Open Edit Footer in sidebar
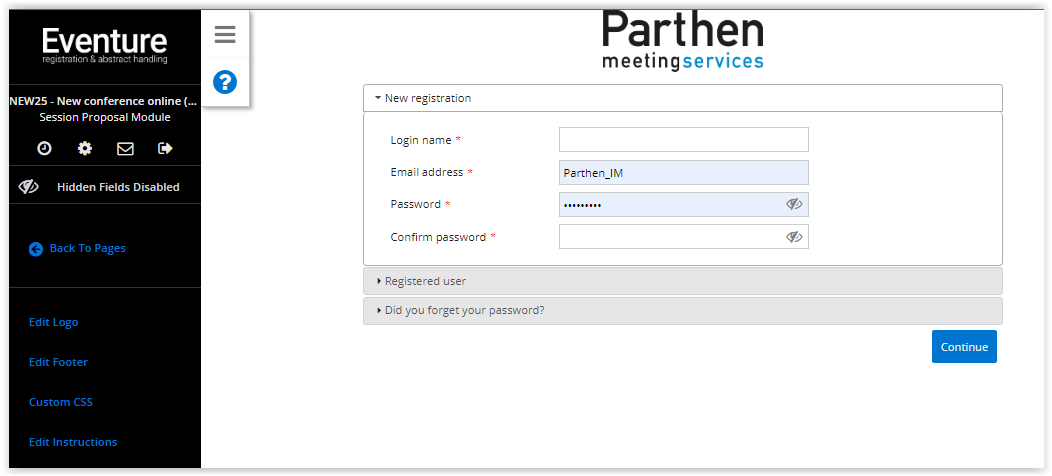1052x476 pixels. tap(58, 362)
